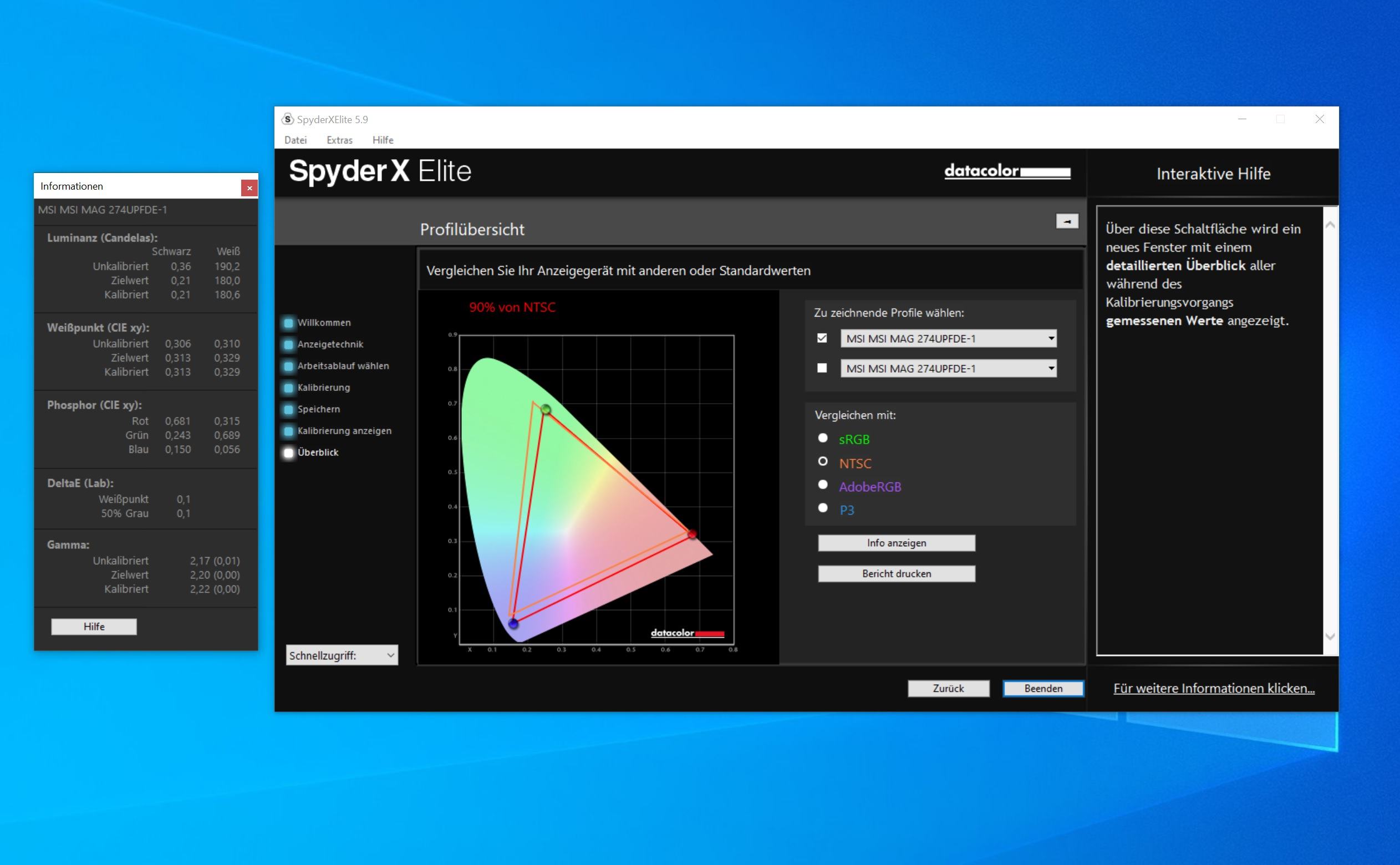Click the Profilübersicht title
This screenshot has height=865, width=1400.
[x=472, y=230]
